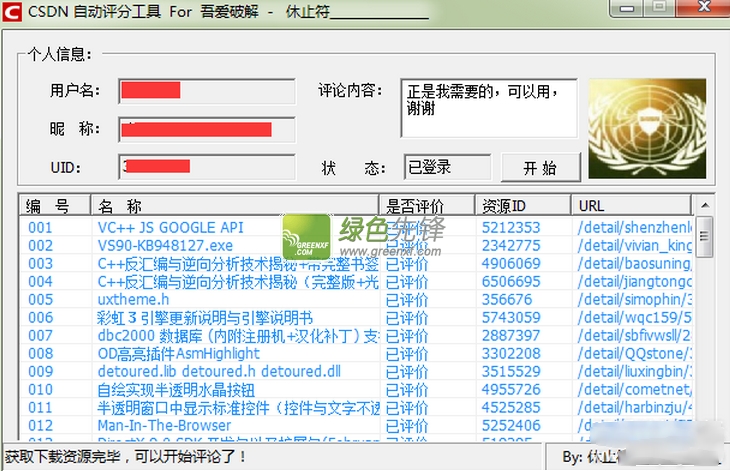The image size is (730, 471).
Task: Minimize the CSDN tool window
Action: click(x=627, y=8)
